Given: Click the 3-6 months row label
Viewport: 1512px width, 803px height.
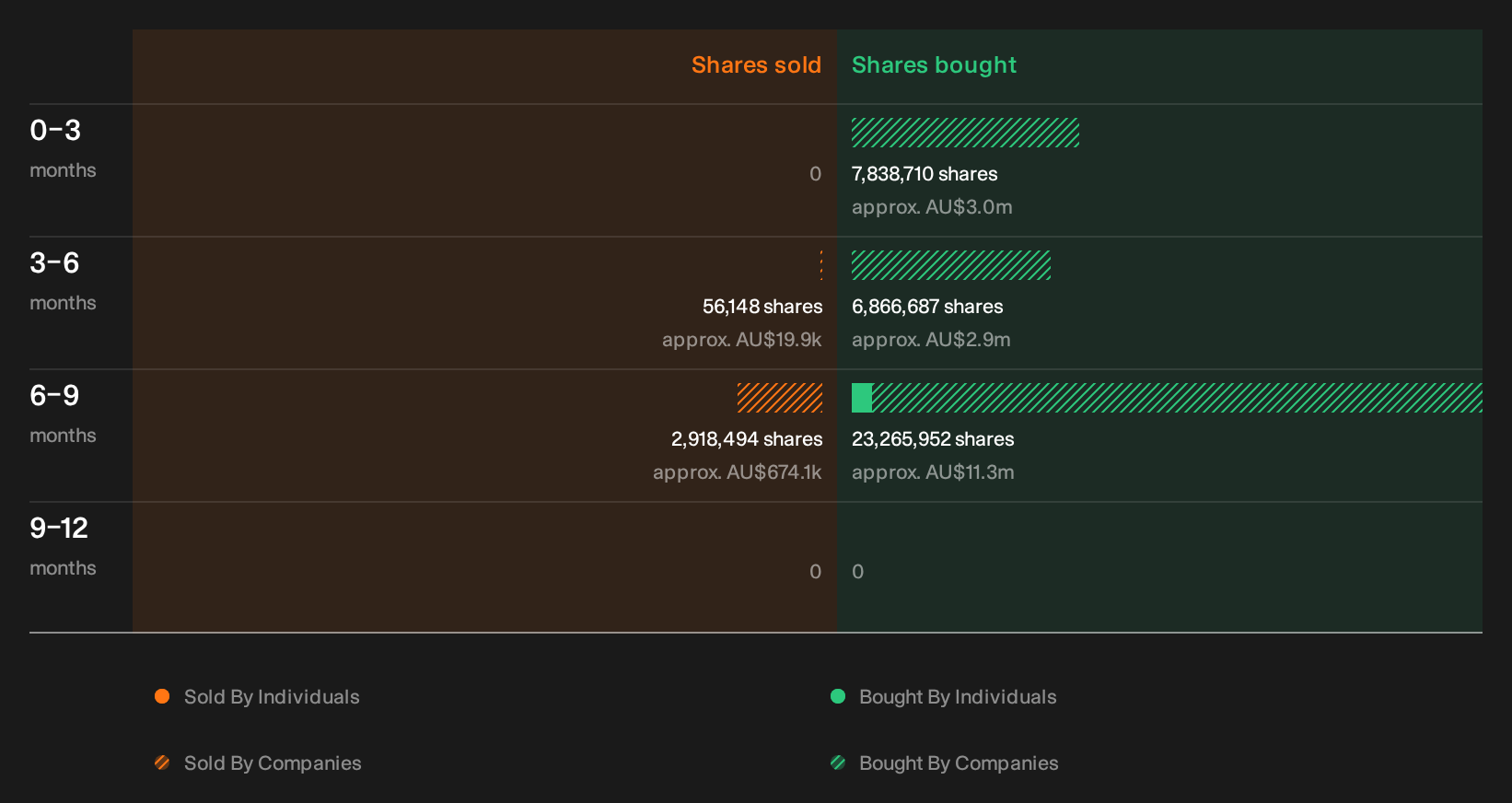Looking at the screenshot, I should (x=63, y=280).
